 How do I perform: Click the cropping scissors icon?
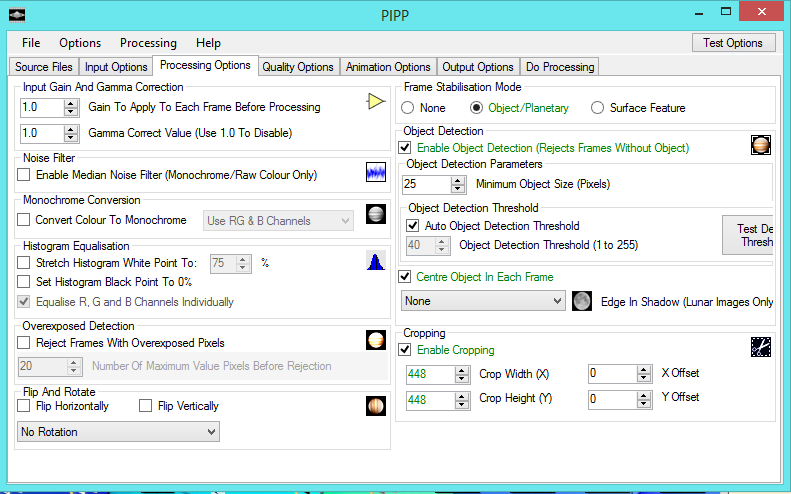[x=761, y=347]
